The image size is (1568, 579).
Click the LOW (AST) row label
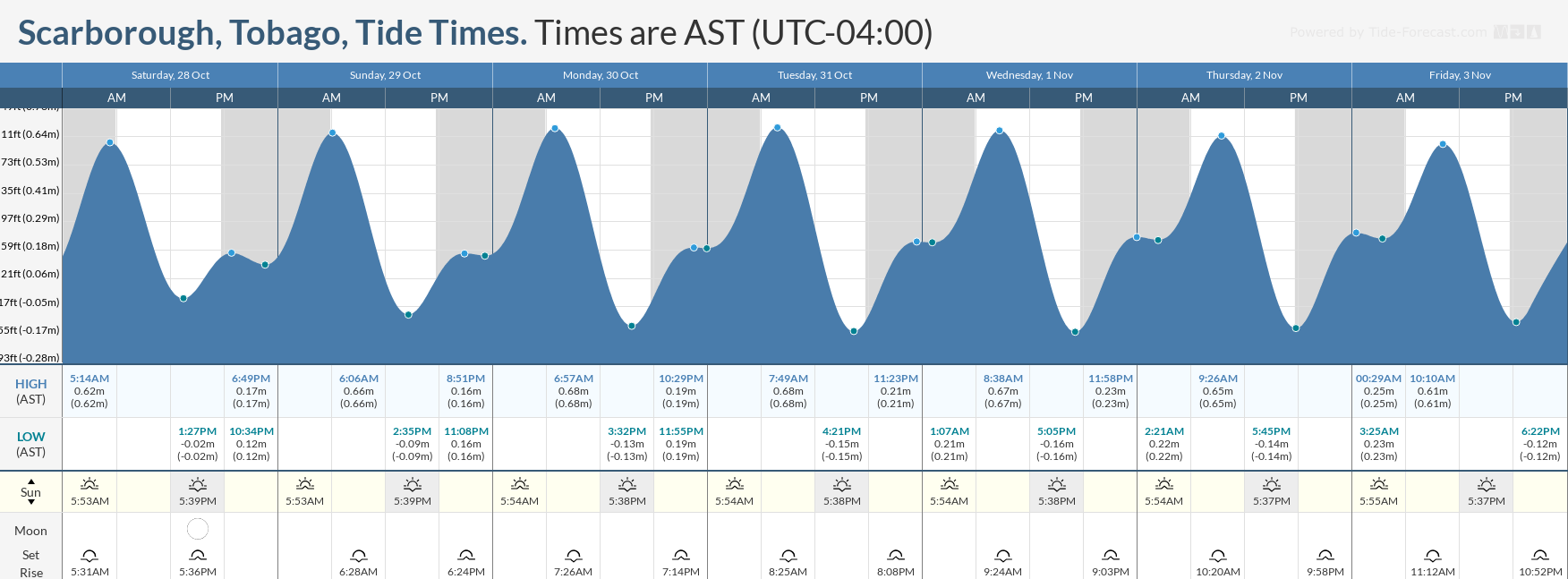(30, 444)
